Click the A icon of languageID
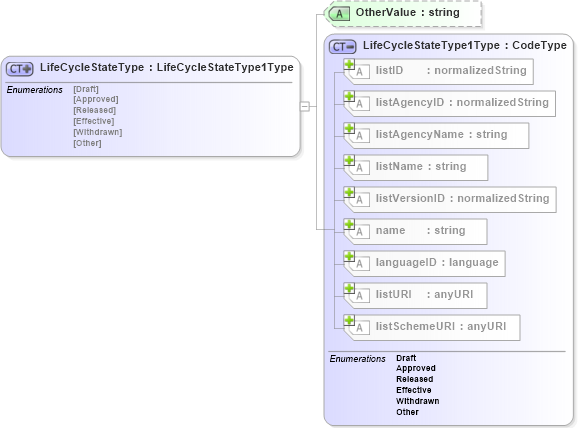The width and height of the screenshot is (578, 428). pyautogui.click(x=359, y=264)
